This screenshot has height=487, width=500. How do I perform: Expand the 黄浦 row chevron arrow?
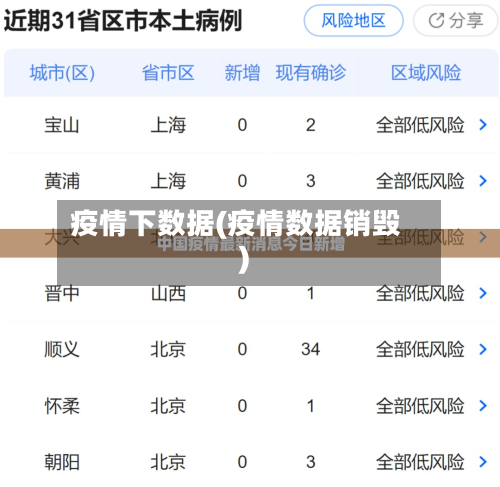(483, 181)
